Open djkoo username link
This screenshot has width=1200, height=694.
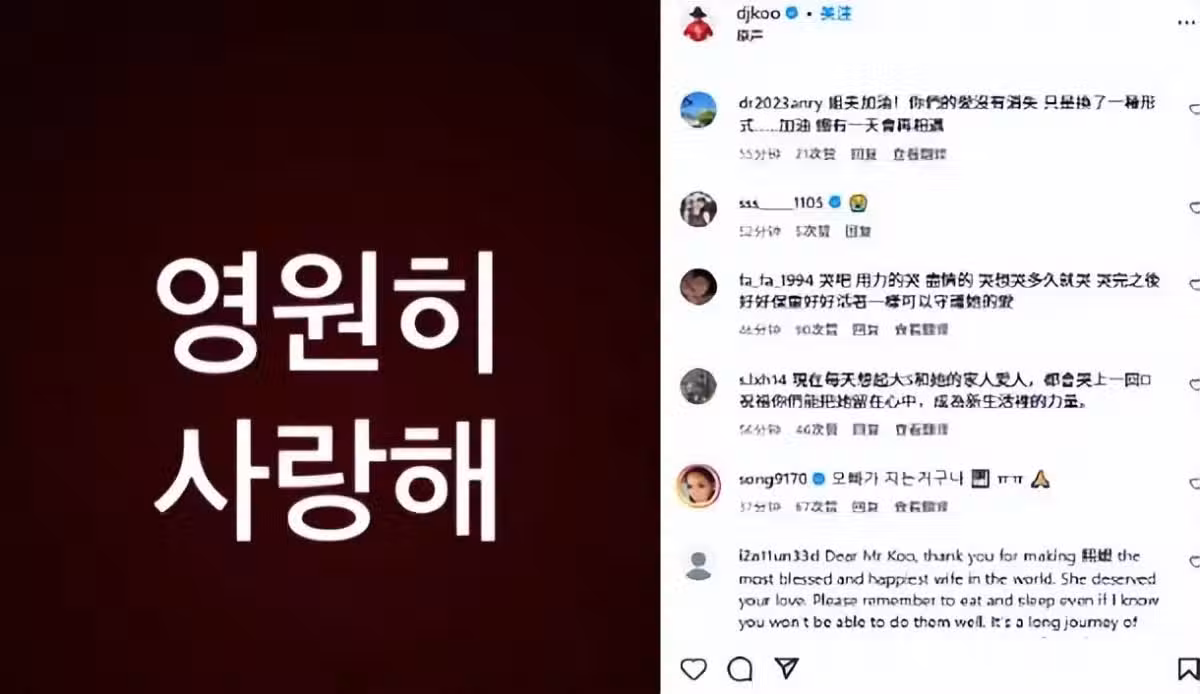[761, 13]
